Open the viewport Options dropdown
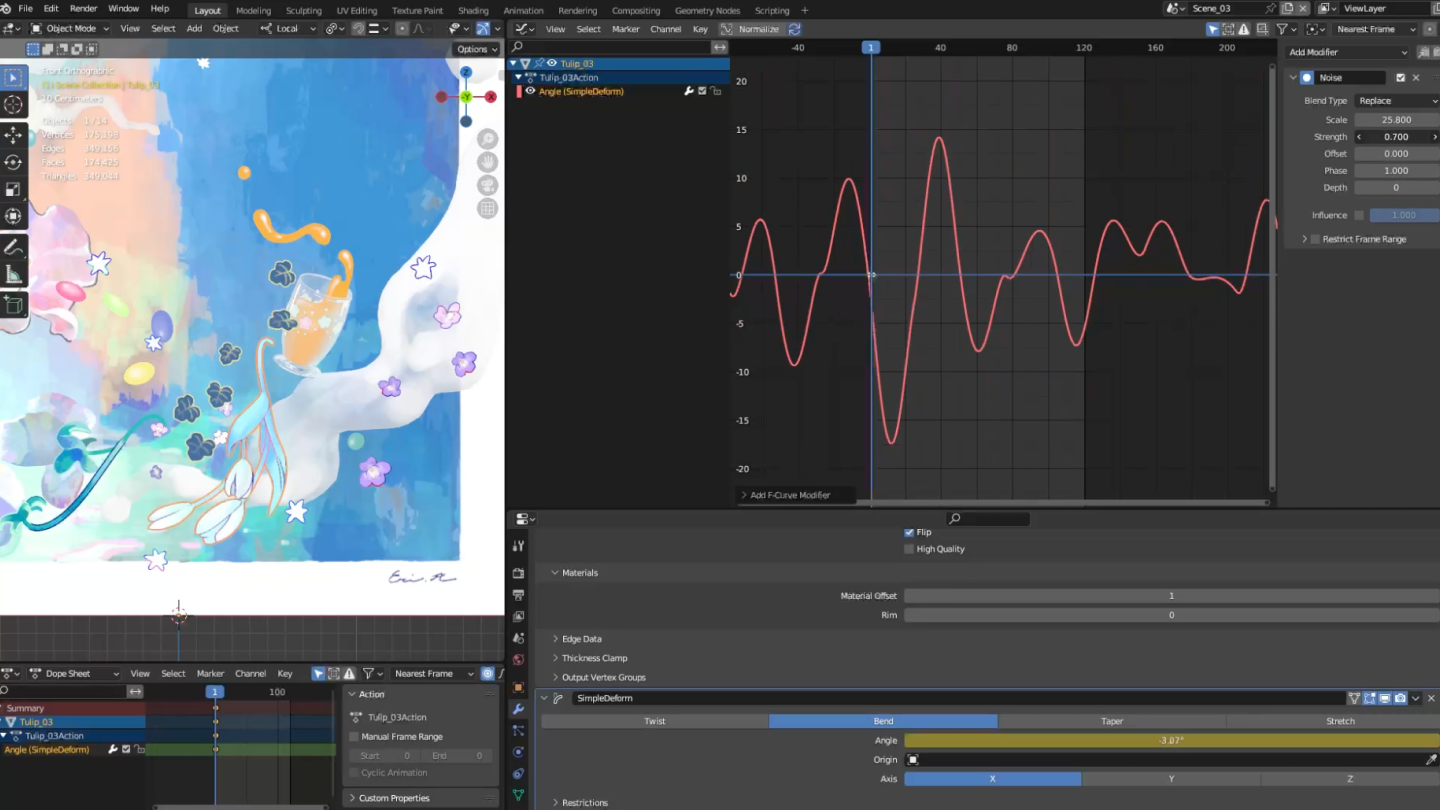 coord(476,49)
